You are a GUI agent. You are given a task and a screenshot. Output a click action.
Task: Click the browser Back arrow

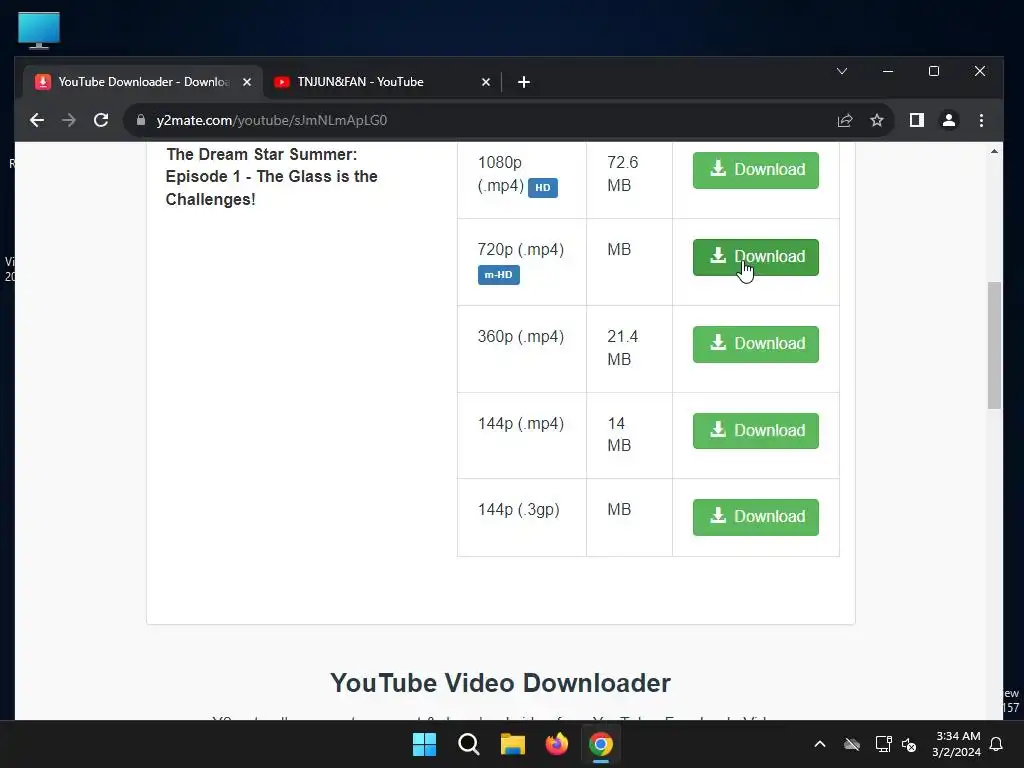point(37,120)
